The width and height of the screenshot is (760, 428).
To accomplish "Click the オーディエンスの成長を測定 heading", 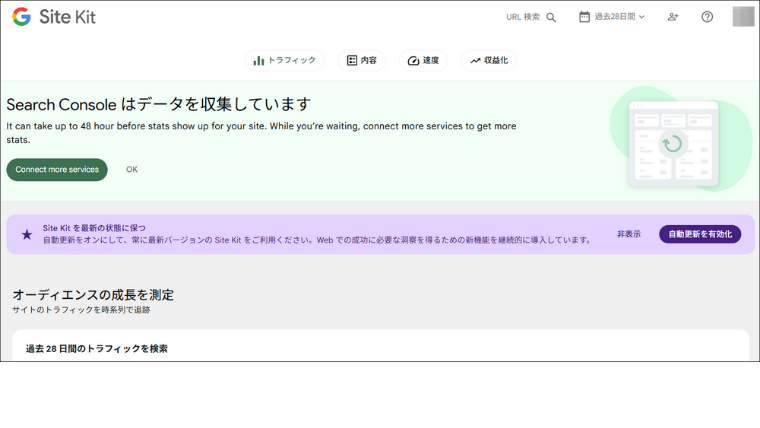I will pyautogui.click(x=93, y=295).
